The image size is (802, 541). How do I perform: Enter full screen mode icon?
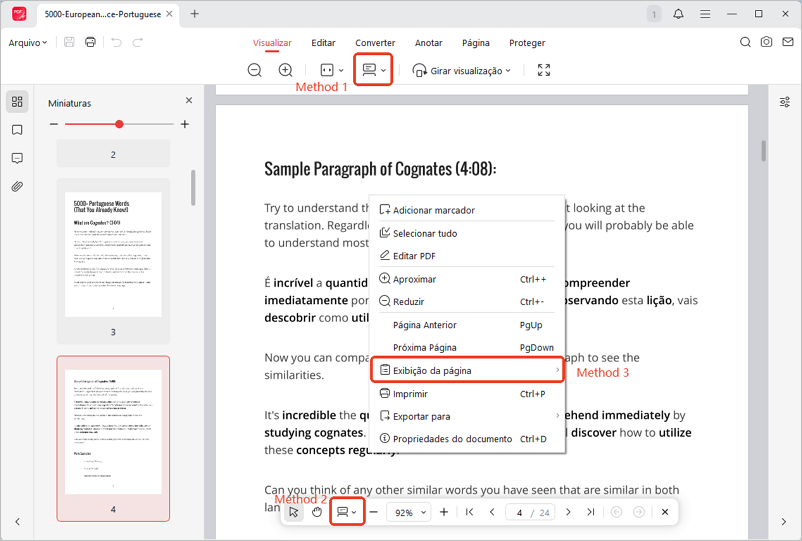(x=544, y=70)
